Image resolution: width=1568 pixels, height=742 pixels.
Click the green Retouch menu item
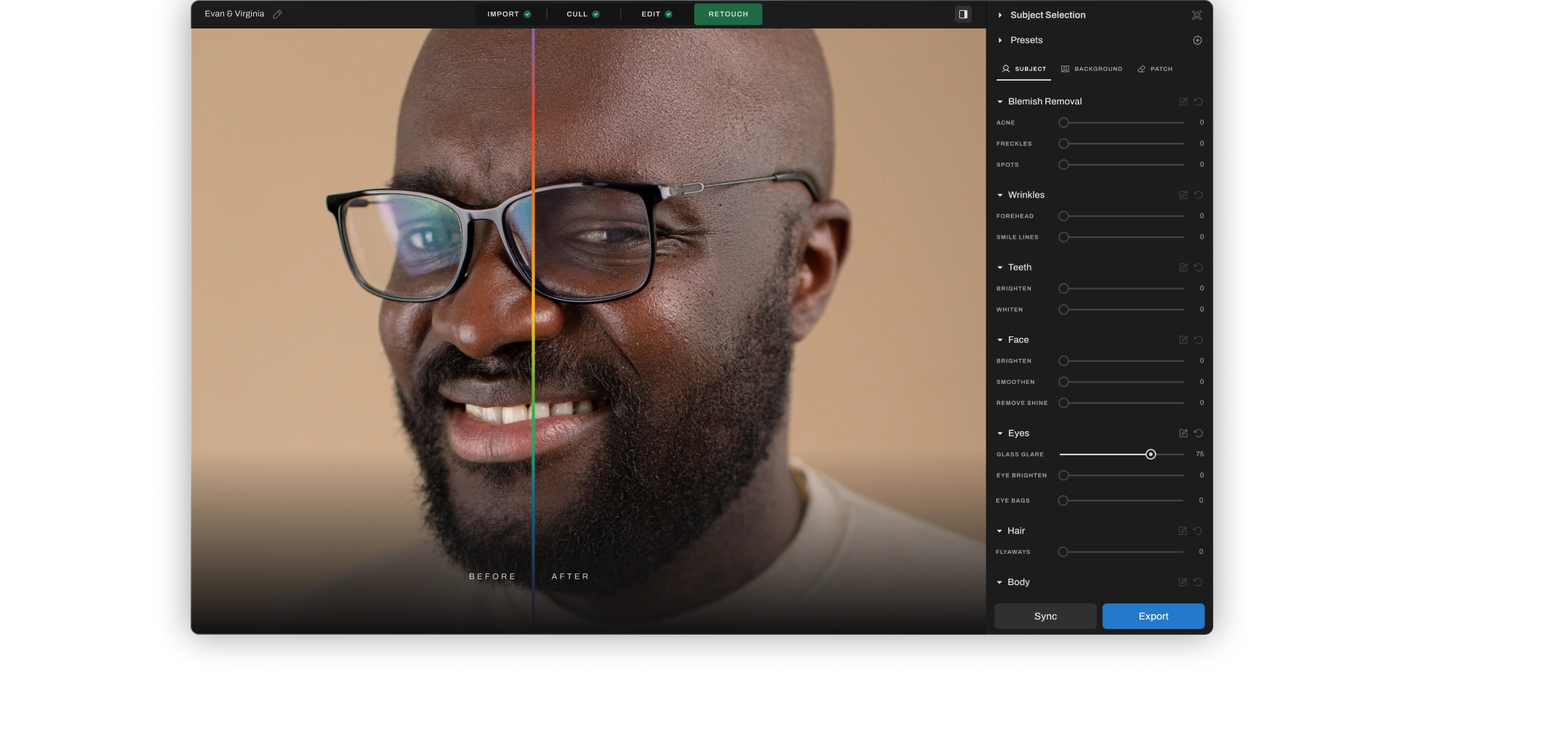point(728,13)
